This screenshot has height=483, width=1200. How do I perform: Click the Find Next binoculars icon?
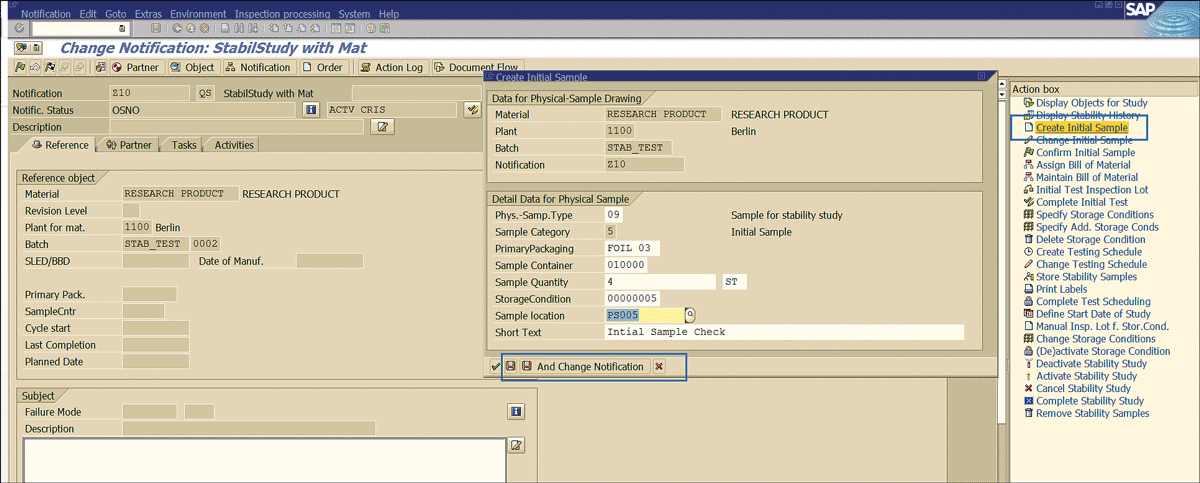(252, 28)
